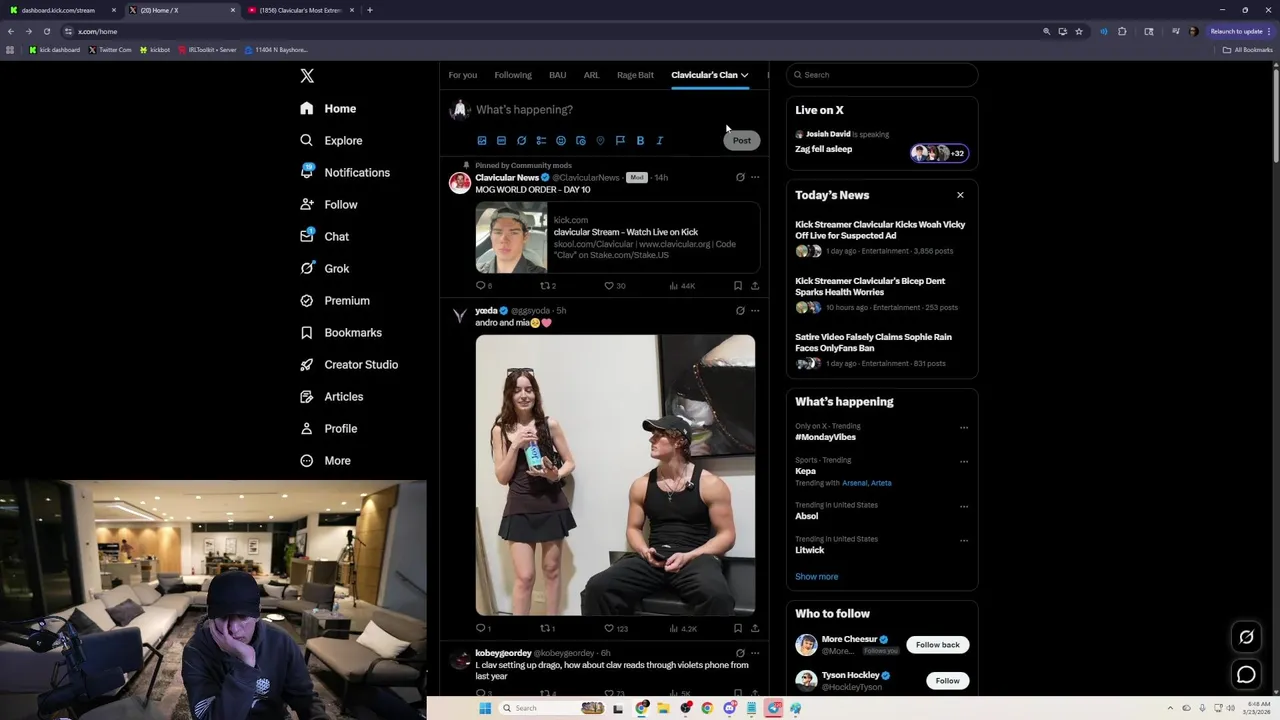Open the Windows Start menu
Viewport: 1280px width, 720px height.
pyautogui.click(x=485, y=708)
